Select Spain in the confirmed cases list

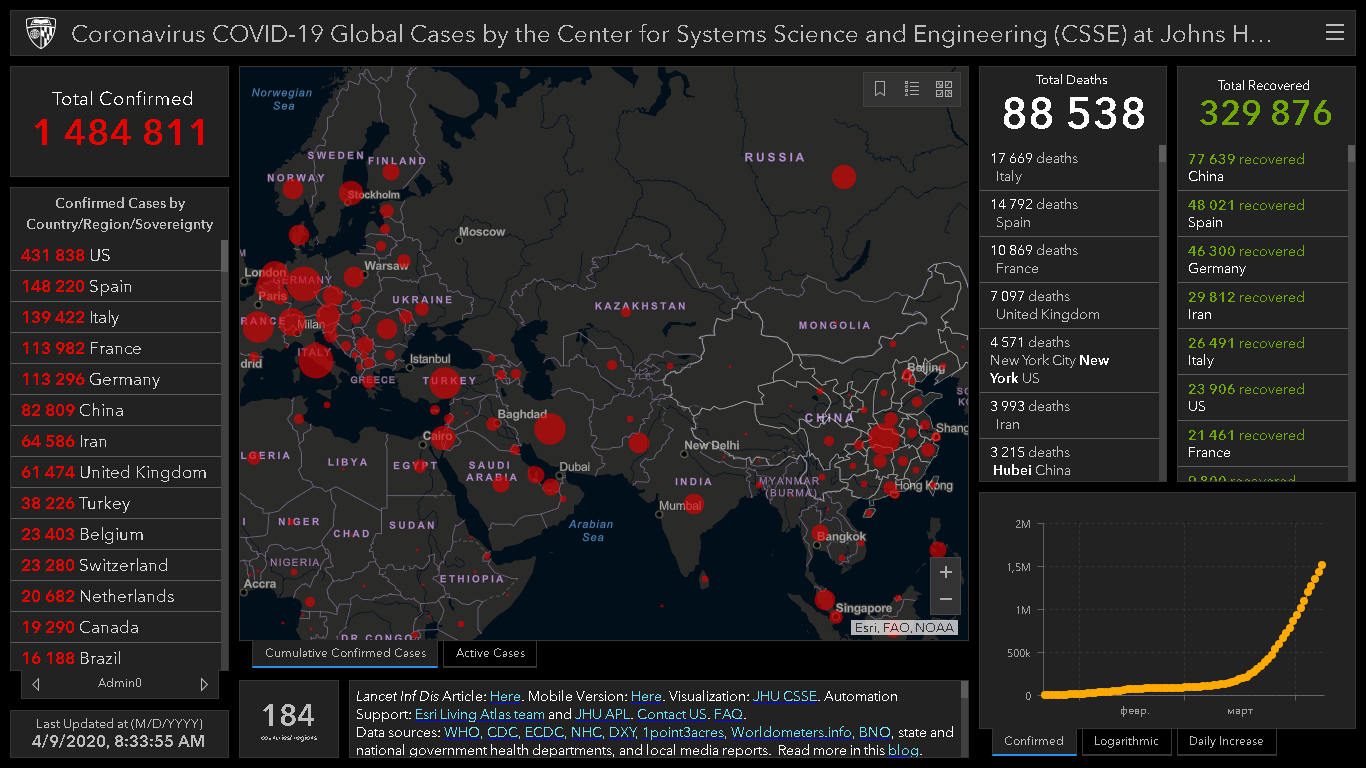point(110,286)
